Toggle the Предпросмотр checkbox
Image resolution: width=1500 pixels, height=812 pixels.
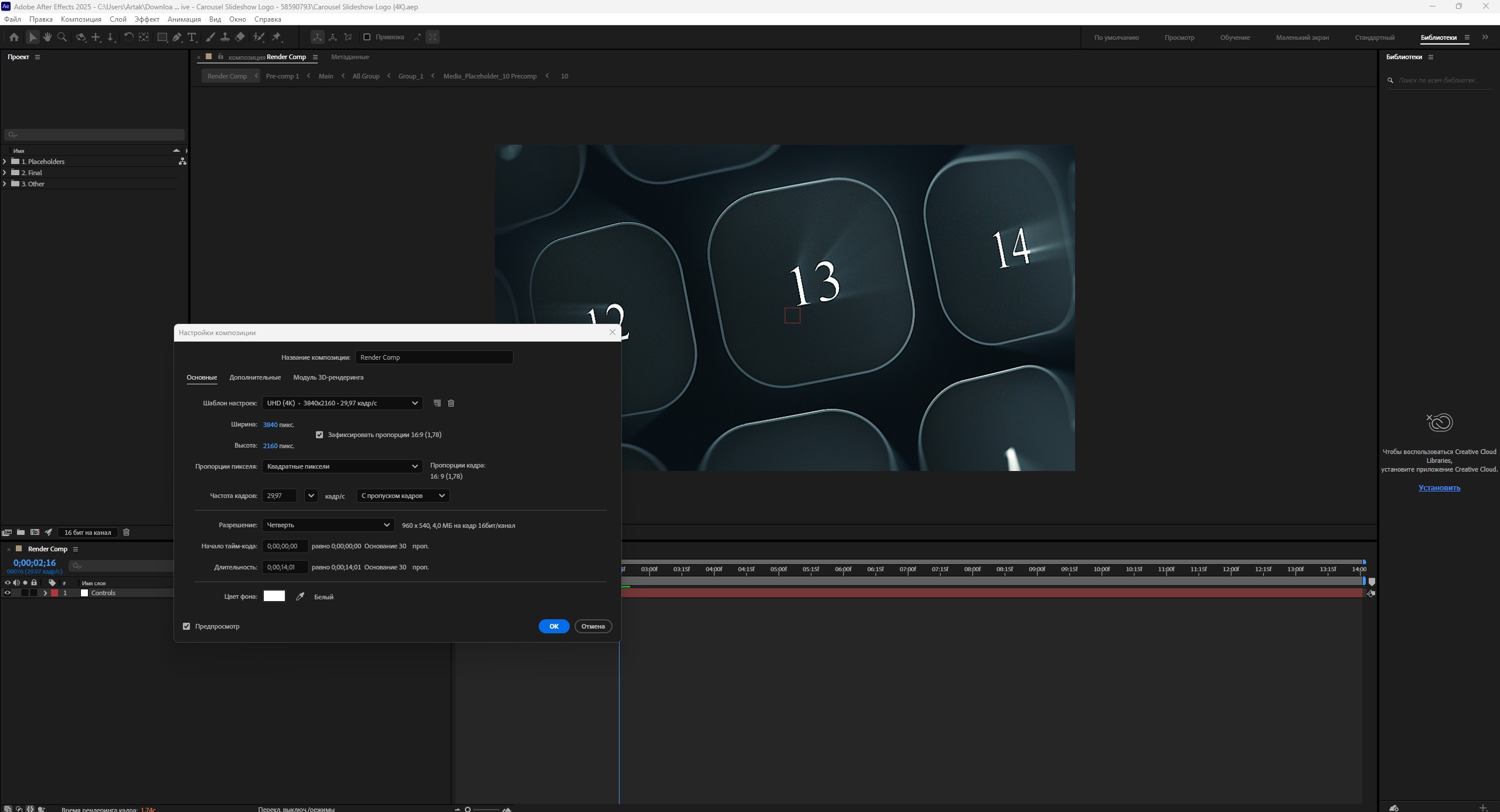pos(186,626)
